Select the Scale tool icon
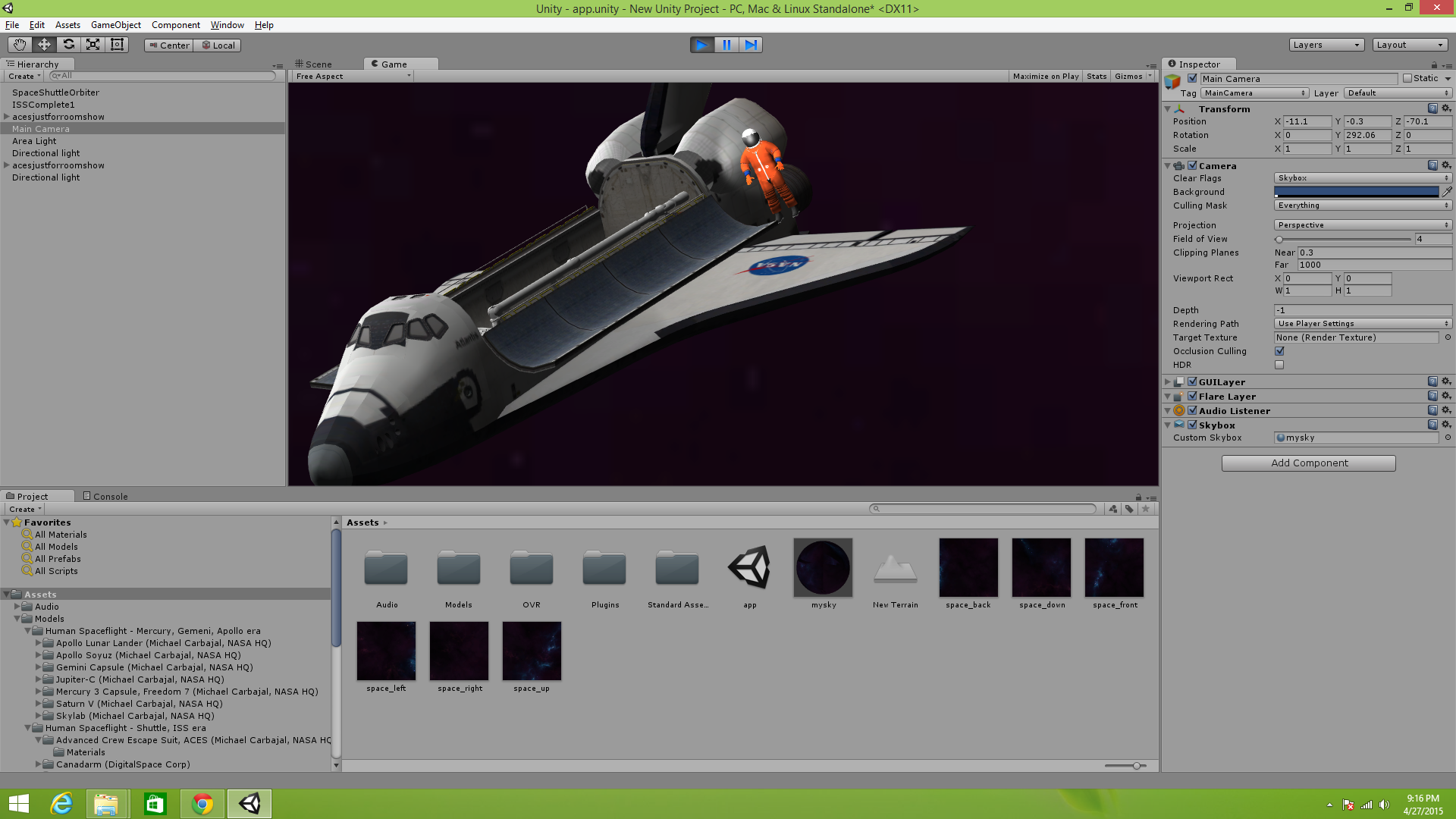 point(93,45)
